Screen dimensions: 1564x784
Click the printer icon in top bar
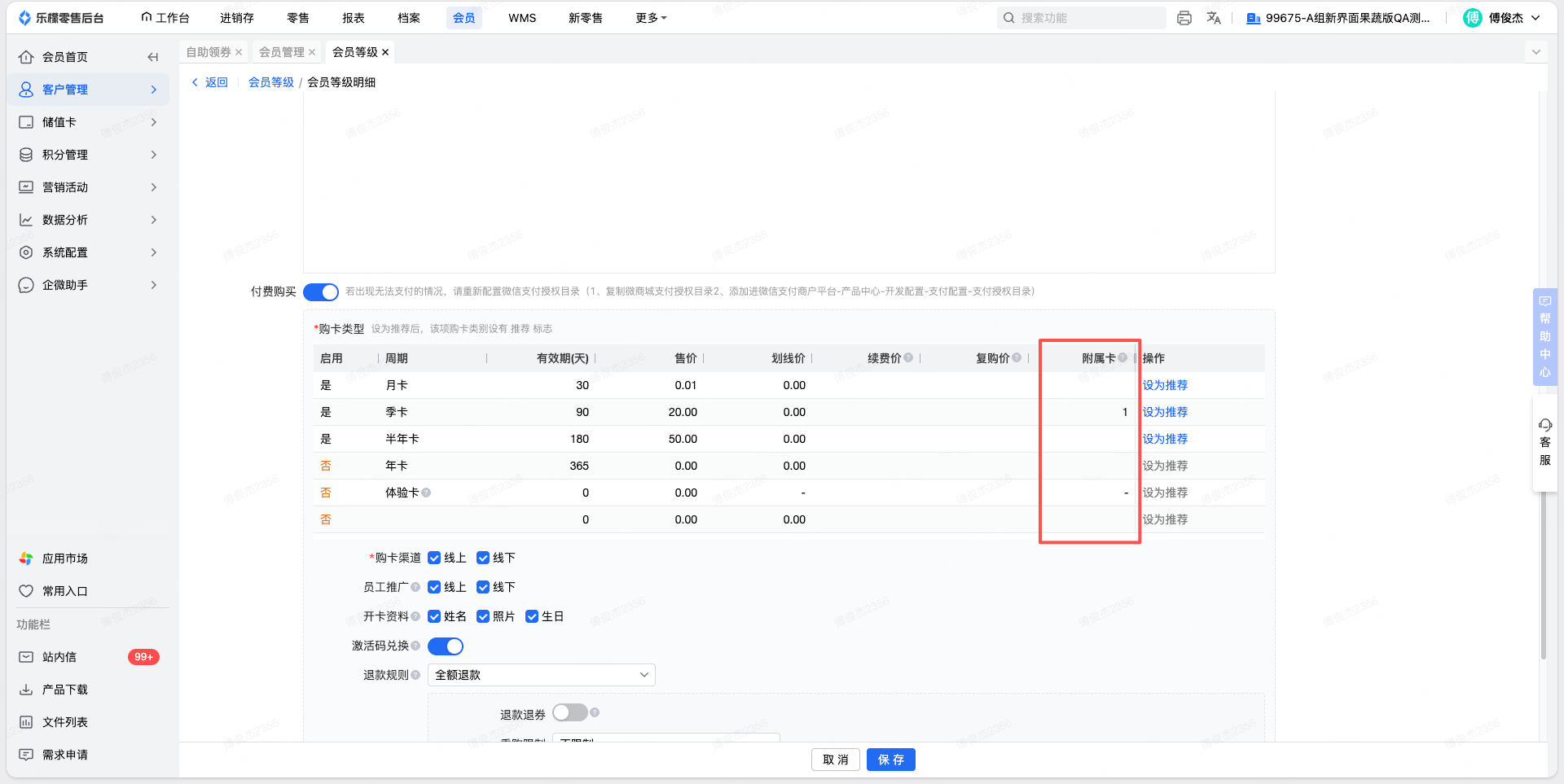coord(1184,18)
